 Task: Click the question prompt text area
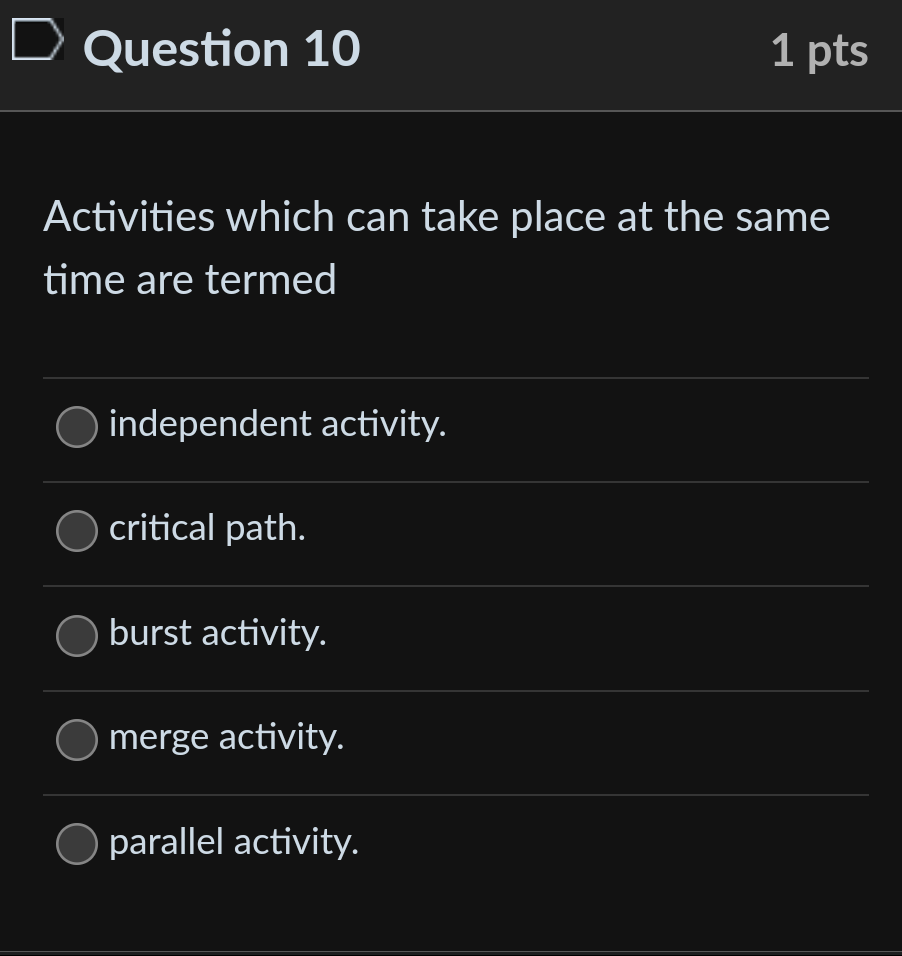click(x=437, y=247)
